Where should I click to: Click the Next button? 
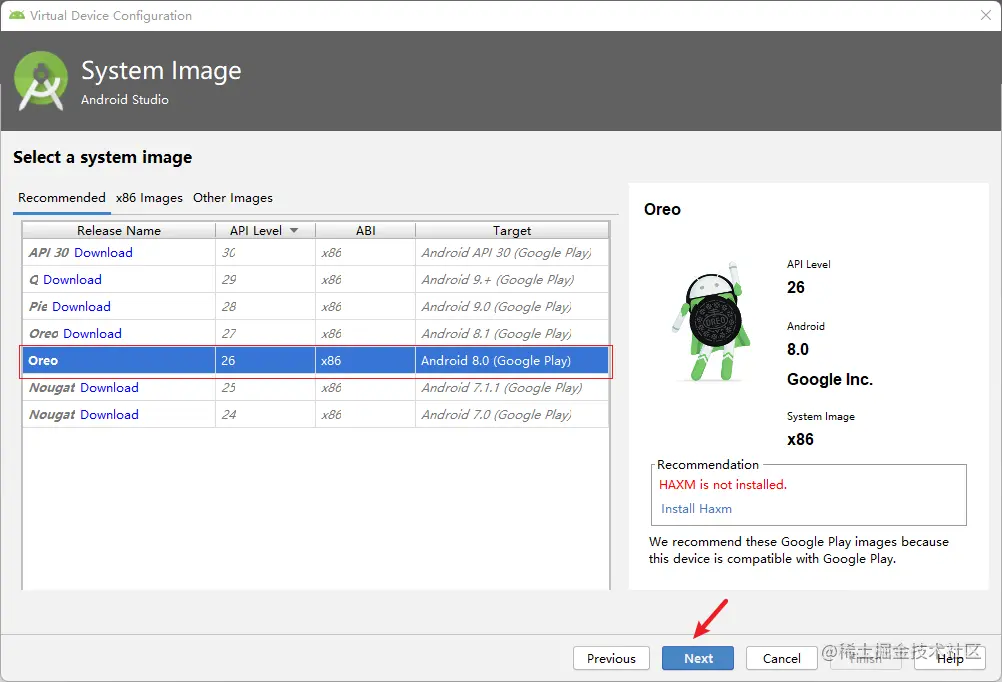point(697,658)
